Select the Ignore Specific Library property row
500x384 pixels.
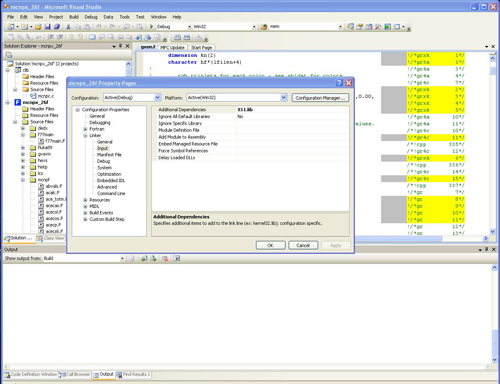[x=250, y=123]
